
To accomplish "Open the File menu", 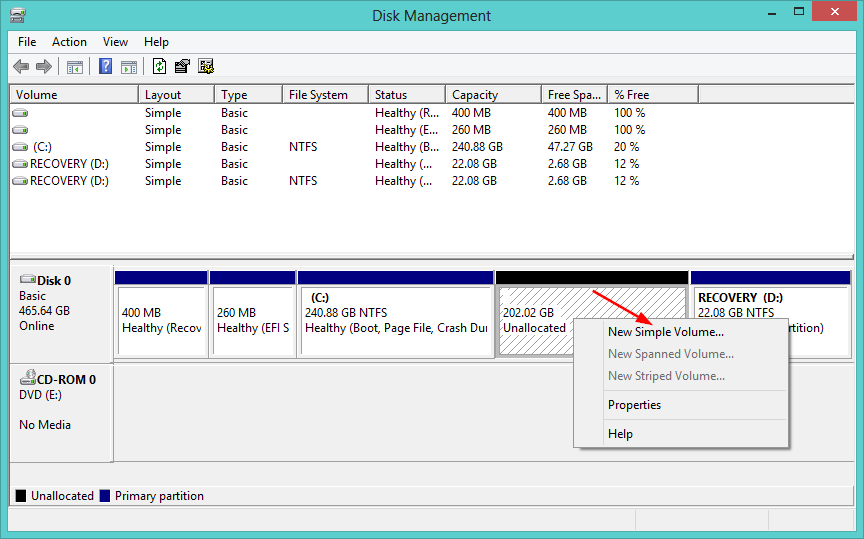I will coord(27,42).
